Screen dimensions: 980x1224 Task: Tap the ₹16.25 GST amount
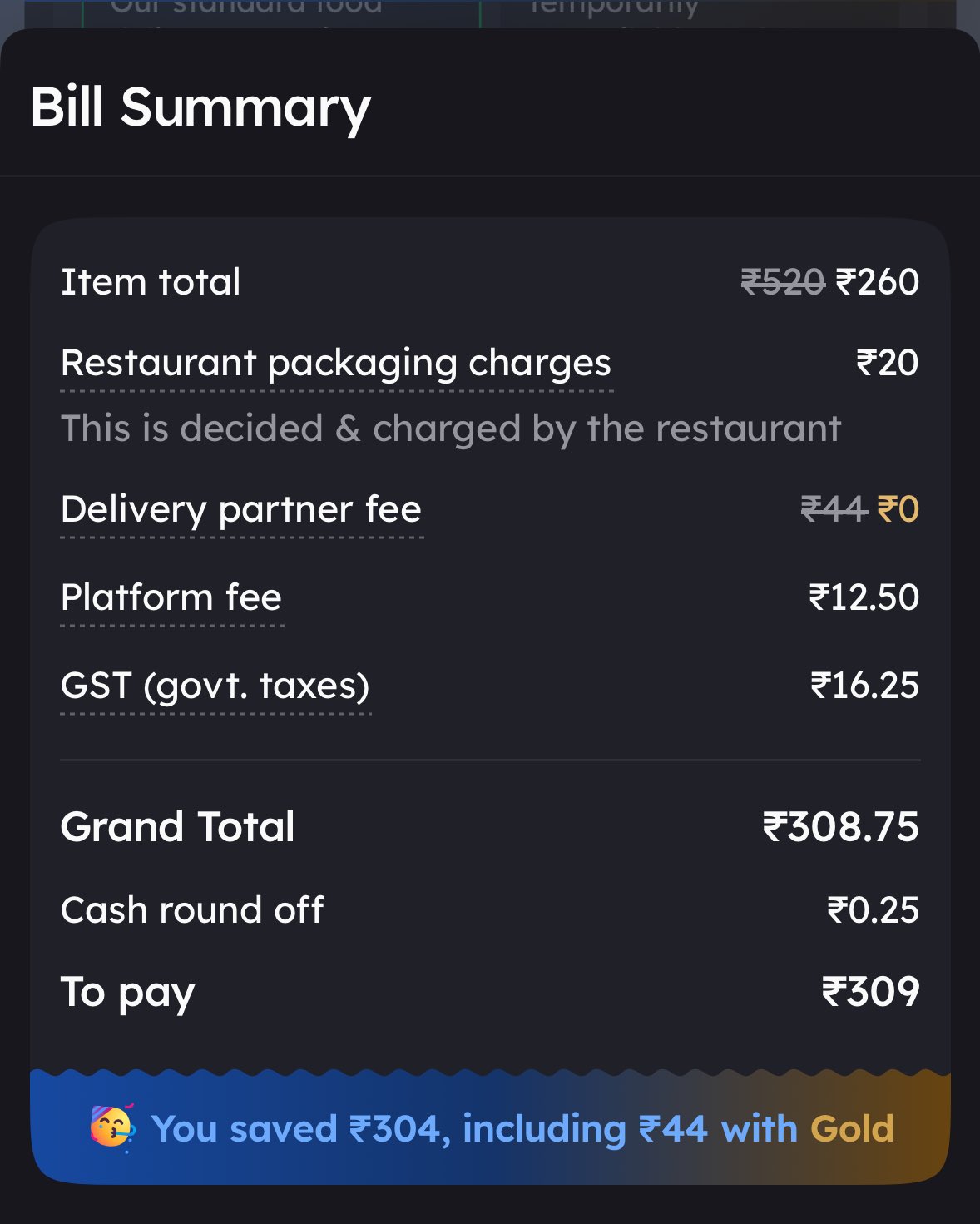(865, 686)
